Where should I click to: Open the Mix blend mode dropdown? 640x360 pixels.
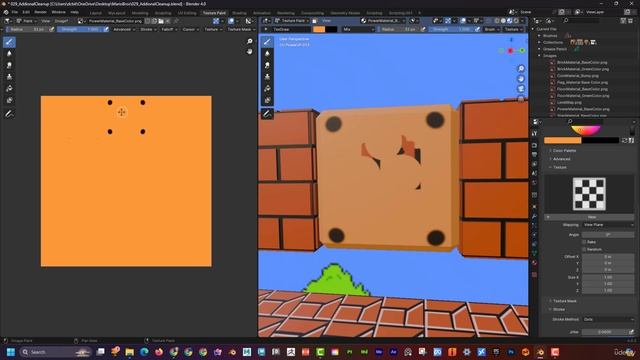click(358, 29)
